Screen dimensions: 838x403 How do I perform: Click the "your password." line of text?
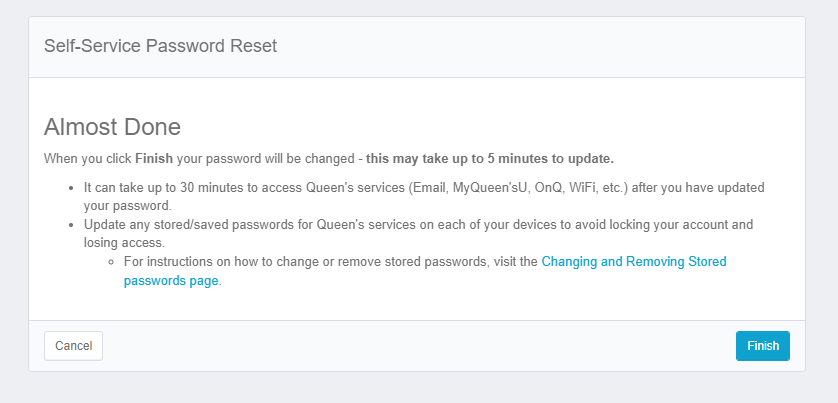pos(121,205)
